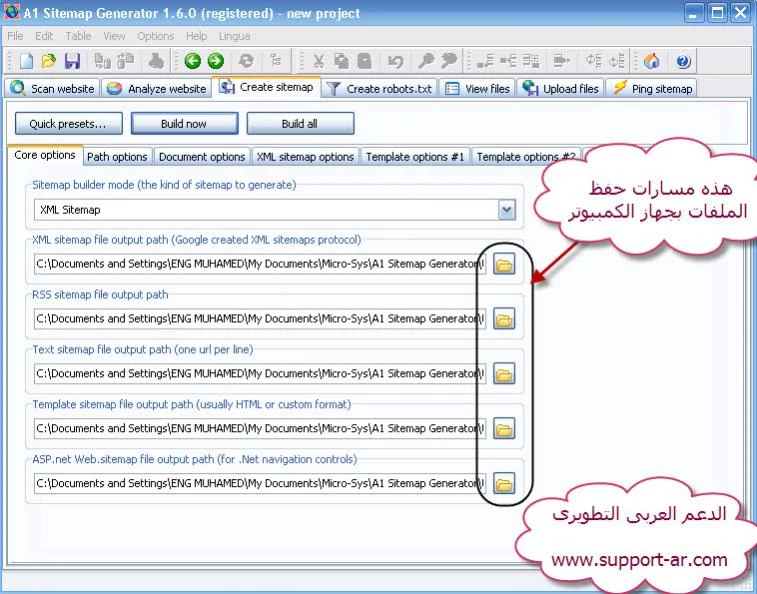Open the Options menu

click(156, 36)
